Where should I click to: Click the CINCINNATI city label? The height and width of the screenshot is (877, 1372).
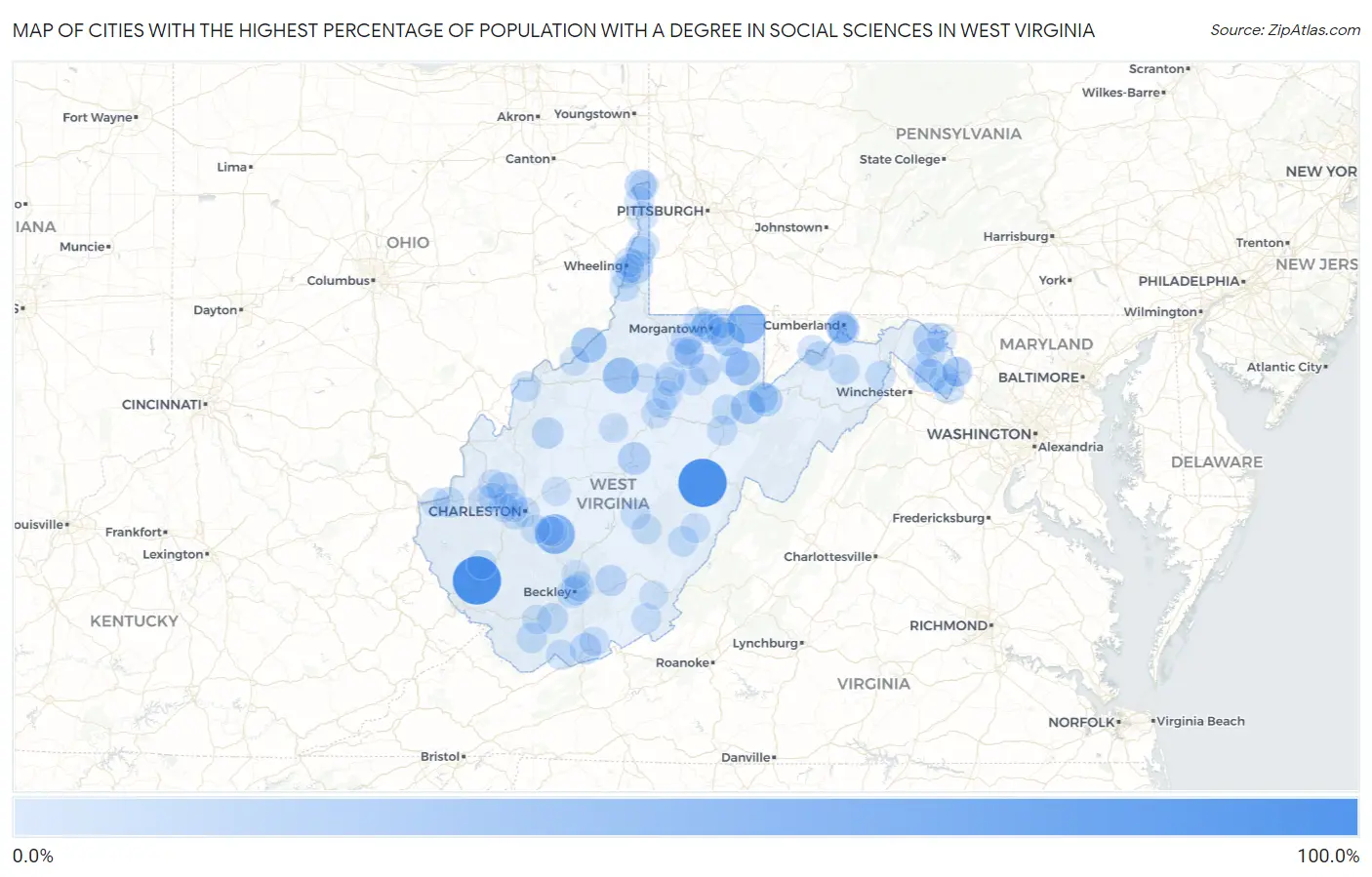point(162,405)
